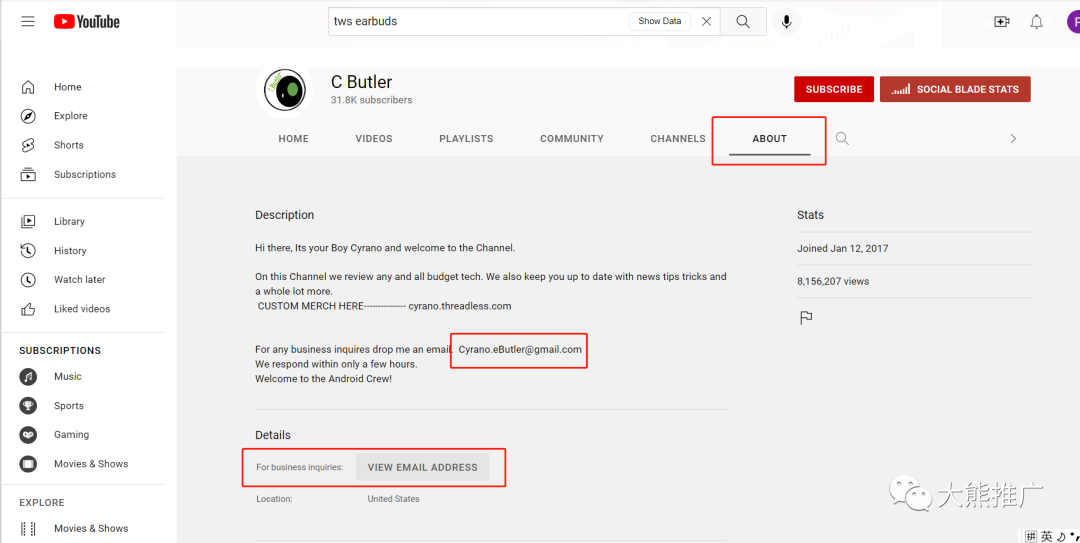Click the Subscriptions icon in the sidebar
This screenshot has width=1080, height=543.
(28, 174)
